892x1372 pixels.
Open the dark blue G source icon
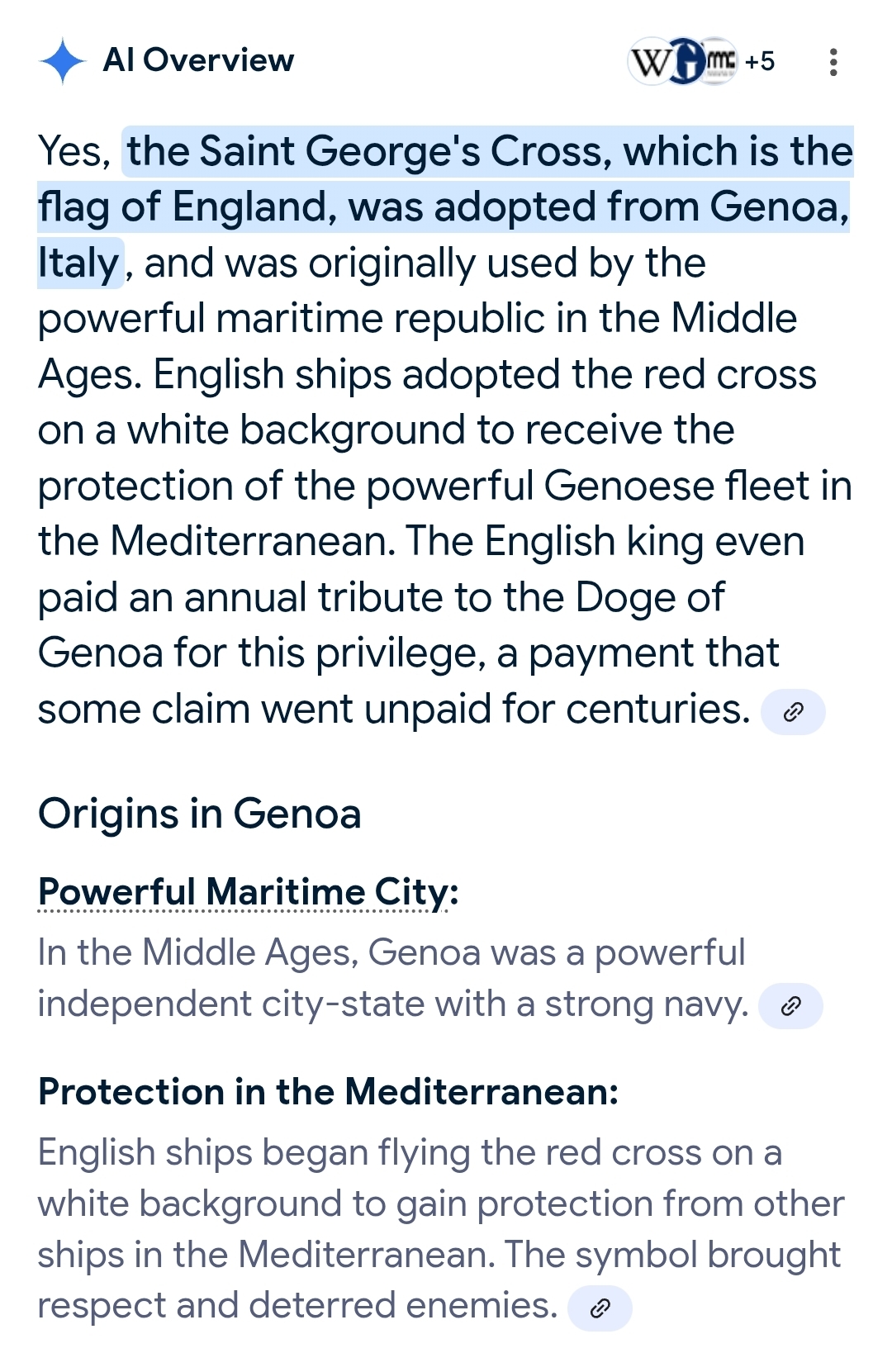click(x=685, y=62)
